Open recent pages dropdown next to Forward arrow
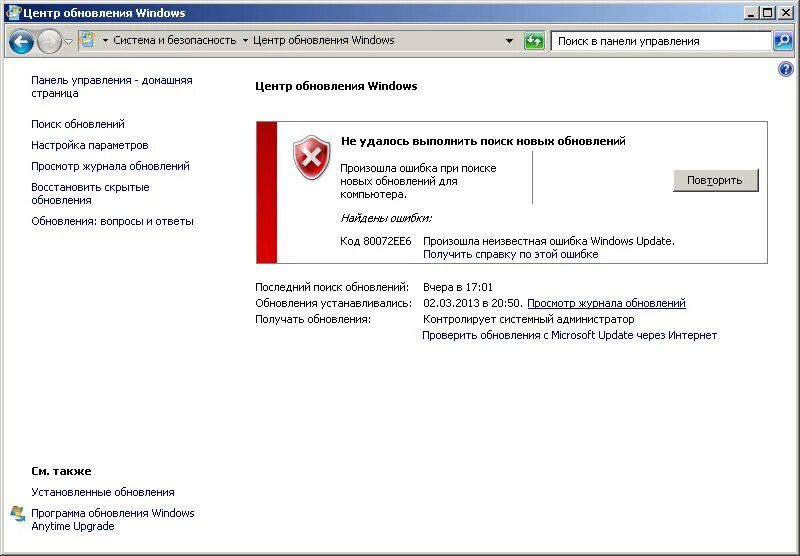 tap(69, 41)
